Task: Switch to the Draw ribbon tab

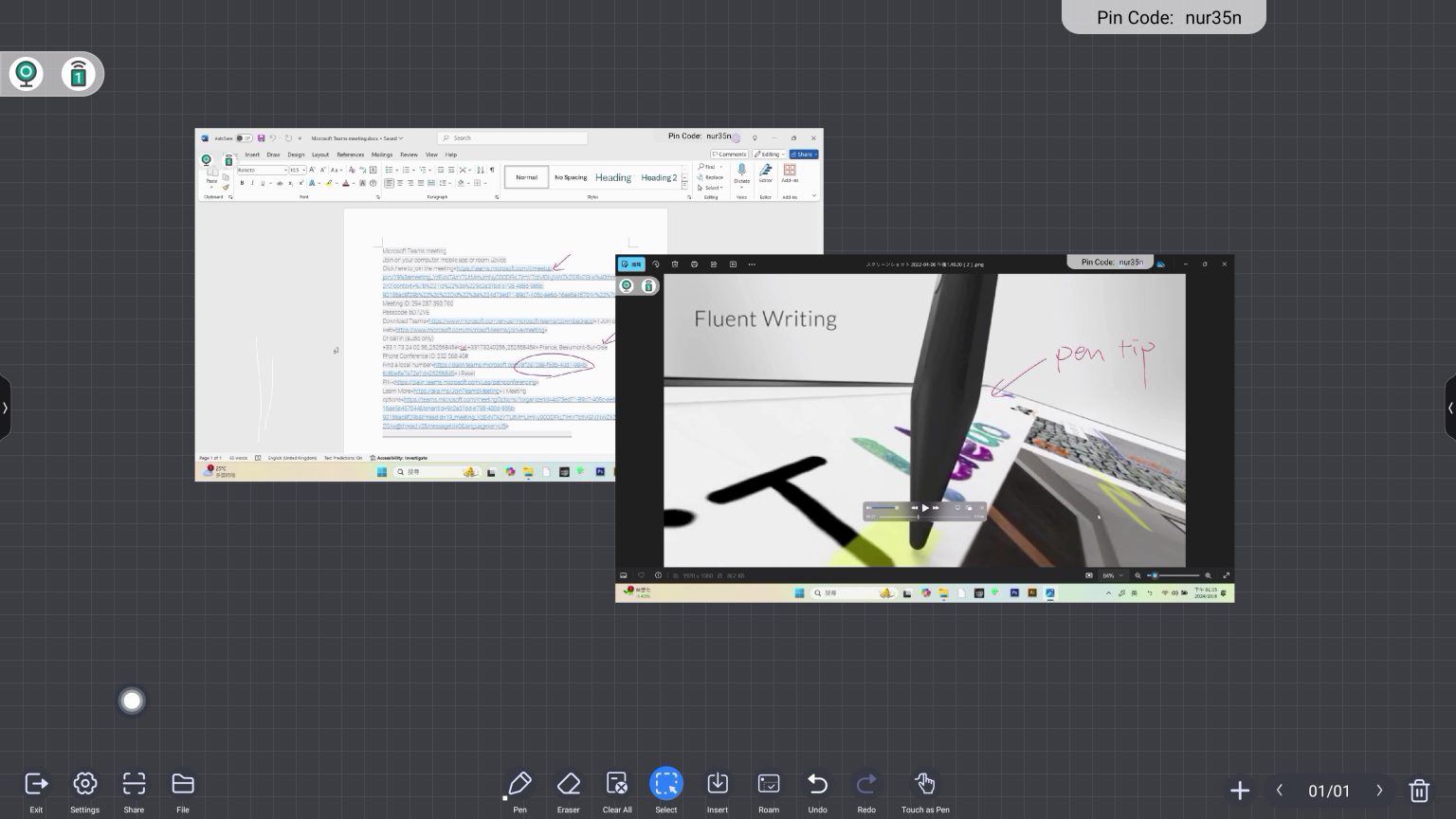Action: click(x=274, y=155)
